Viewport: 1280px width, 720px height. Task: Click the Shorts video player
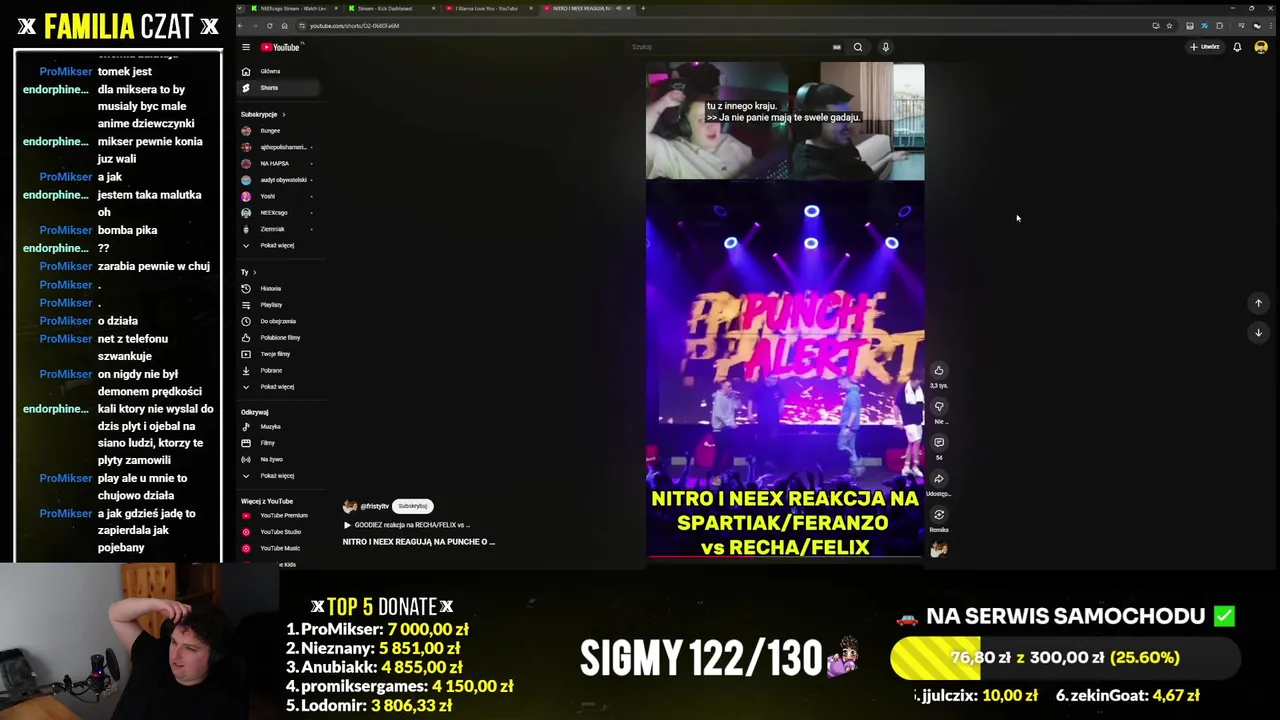click(785, 310)
